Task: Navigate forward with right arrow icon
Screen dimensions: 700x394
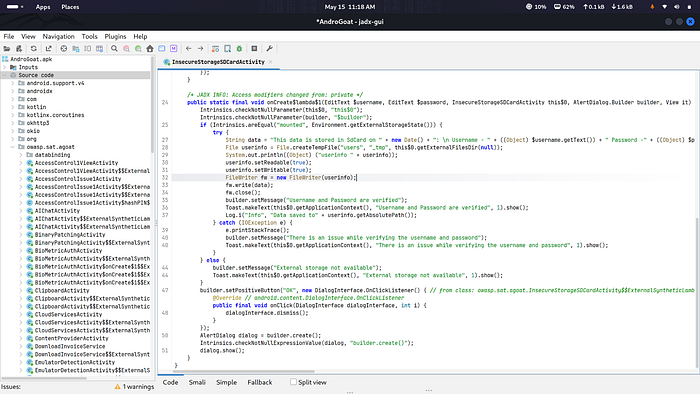Action: [x=200, y=49]
